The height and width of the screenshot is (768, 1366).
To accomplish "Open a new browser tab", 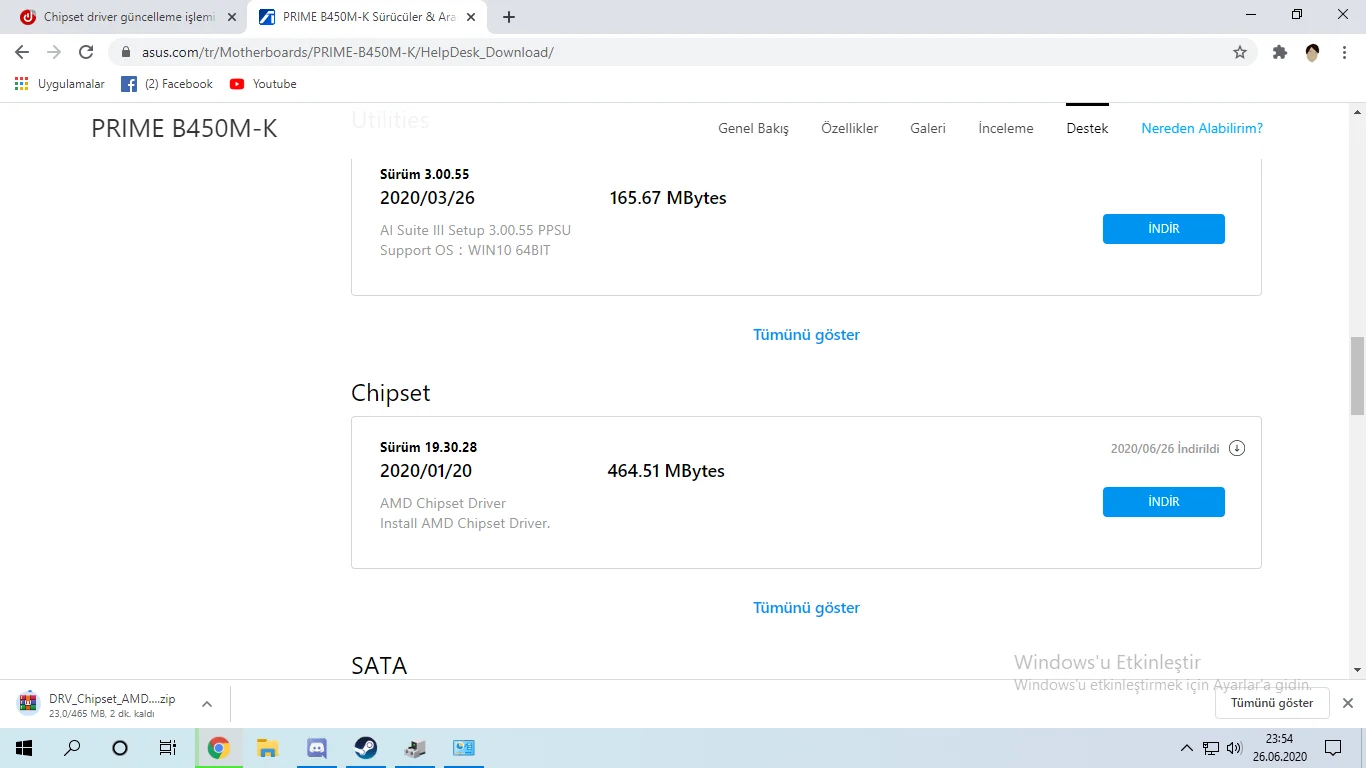I will (509, 17).
